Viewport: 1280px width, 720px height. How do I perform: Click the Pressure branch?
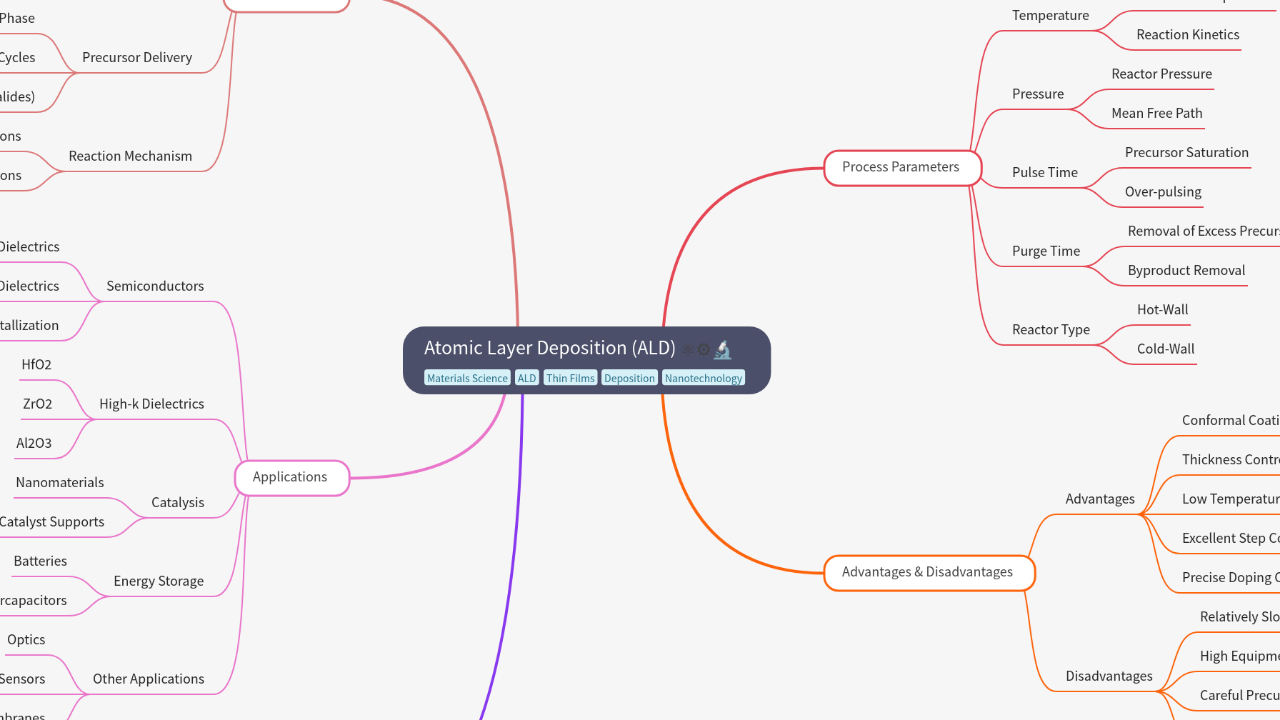1038,93
